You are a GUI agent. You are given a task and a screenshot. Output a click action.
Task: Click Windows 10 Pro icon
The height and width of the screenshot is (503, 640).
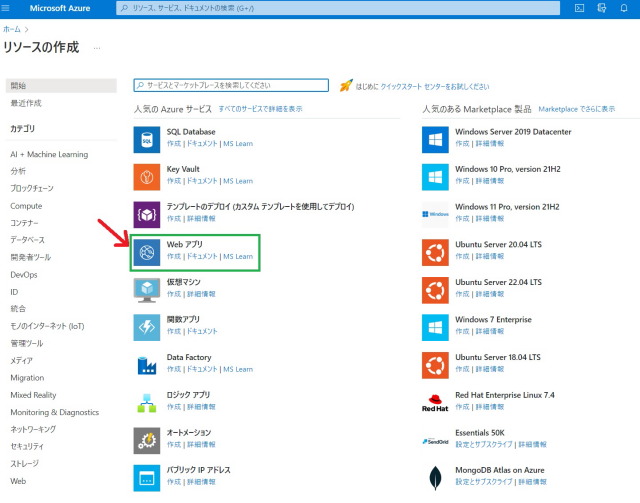click(x=435, y=177)
